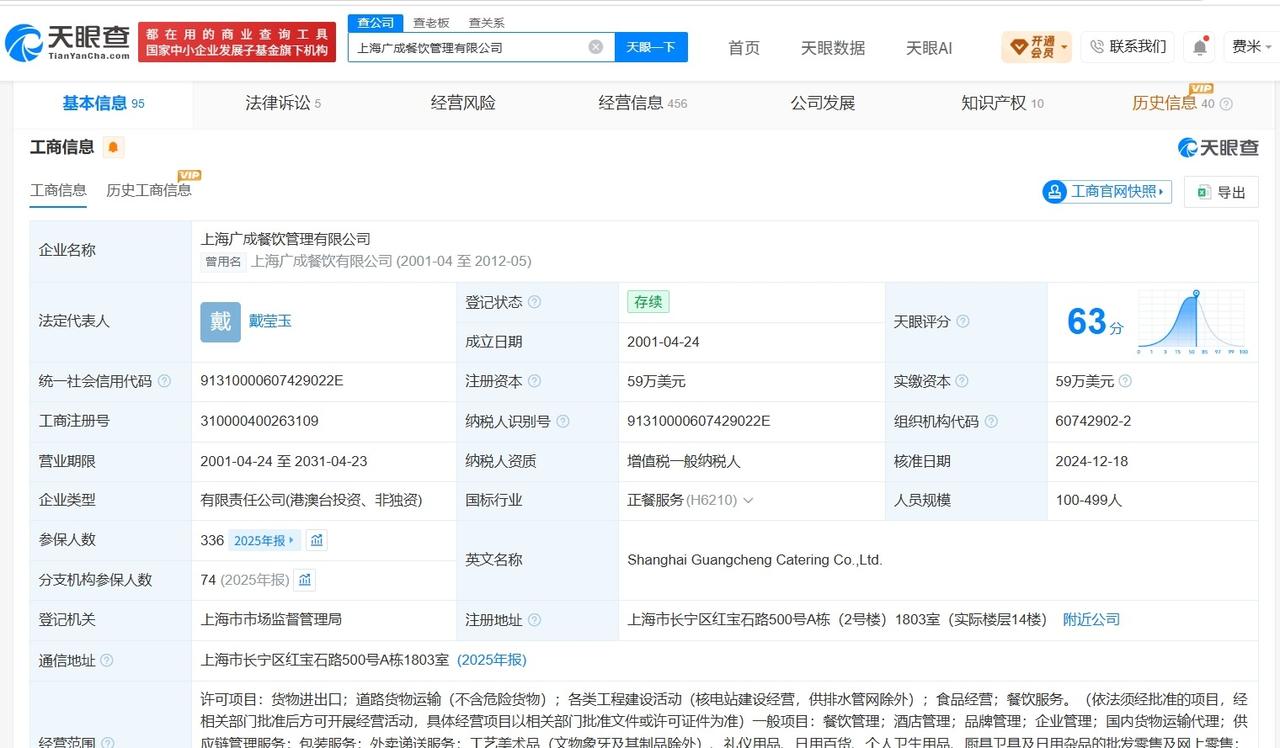The height and width of the screenshot is (748, 1280).
Task: Click 营业期限 2001-04-24 至 2031-04-23
Action: (x=284, y=461)
